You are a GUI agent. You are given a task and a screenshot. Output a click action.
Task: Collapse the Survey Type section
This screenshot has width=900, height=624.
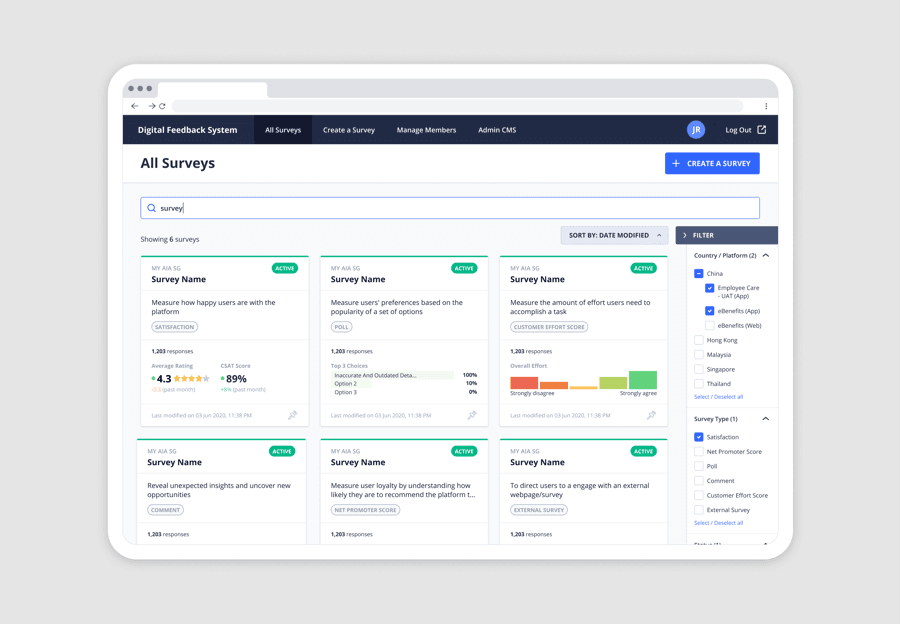(x=766, y=419)
